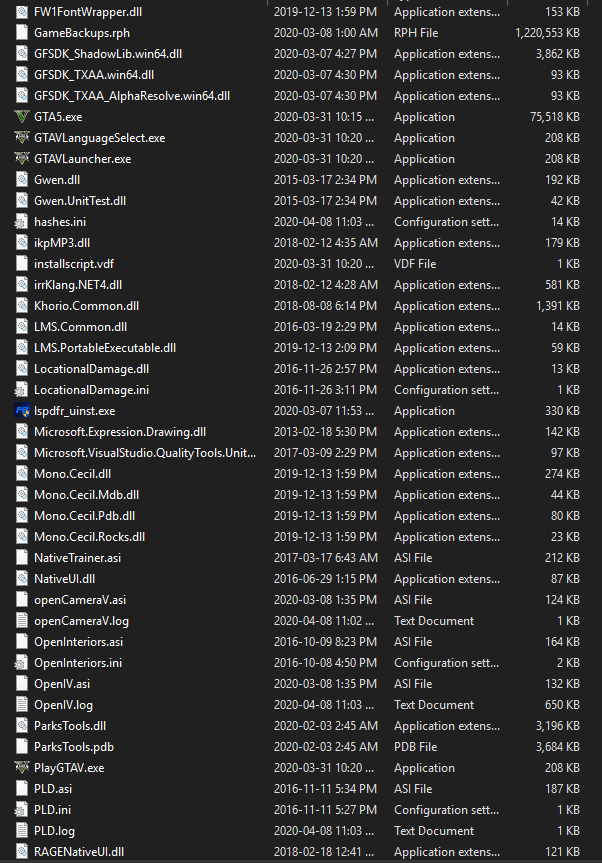
Task: Select the Microsoft.VisualStudio.QualityTools.Unit... file
Action: [x=145, y=453]
